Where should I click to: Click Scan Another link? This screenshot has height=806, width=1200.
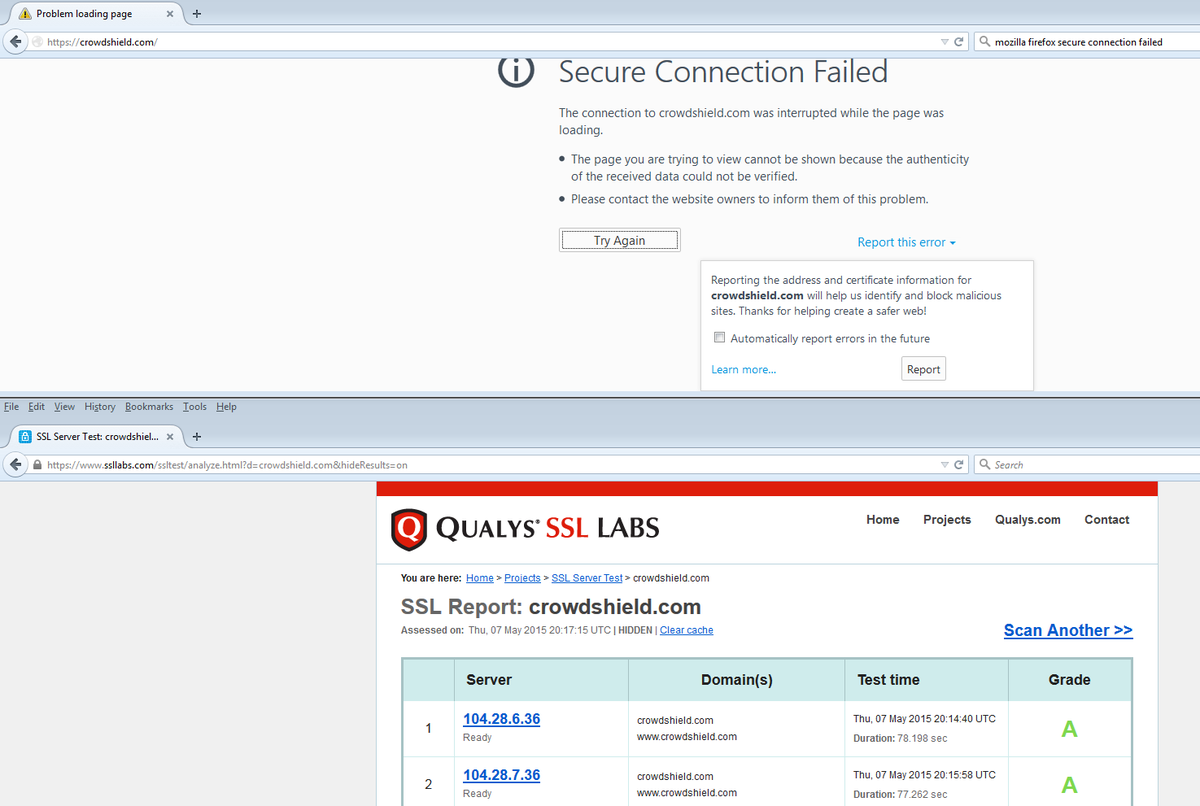tap(1068, 630)
